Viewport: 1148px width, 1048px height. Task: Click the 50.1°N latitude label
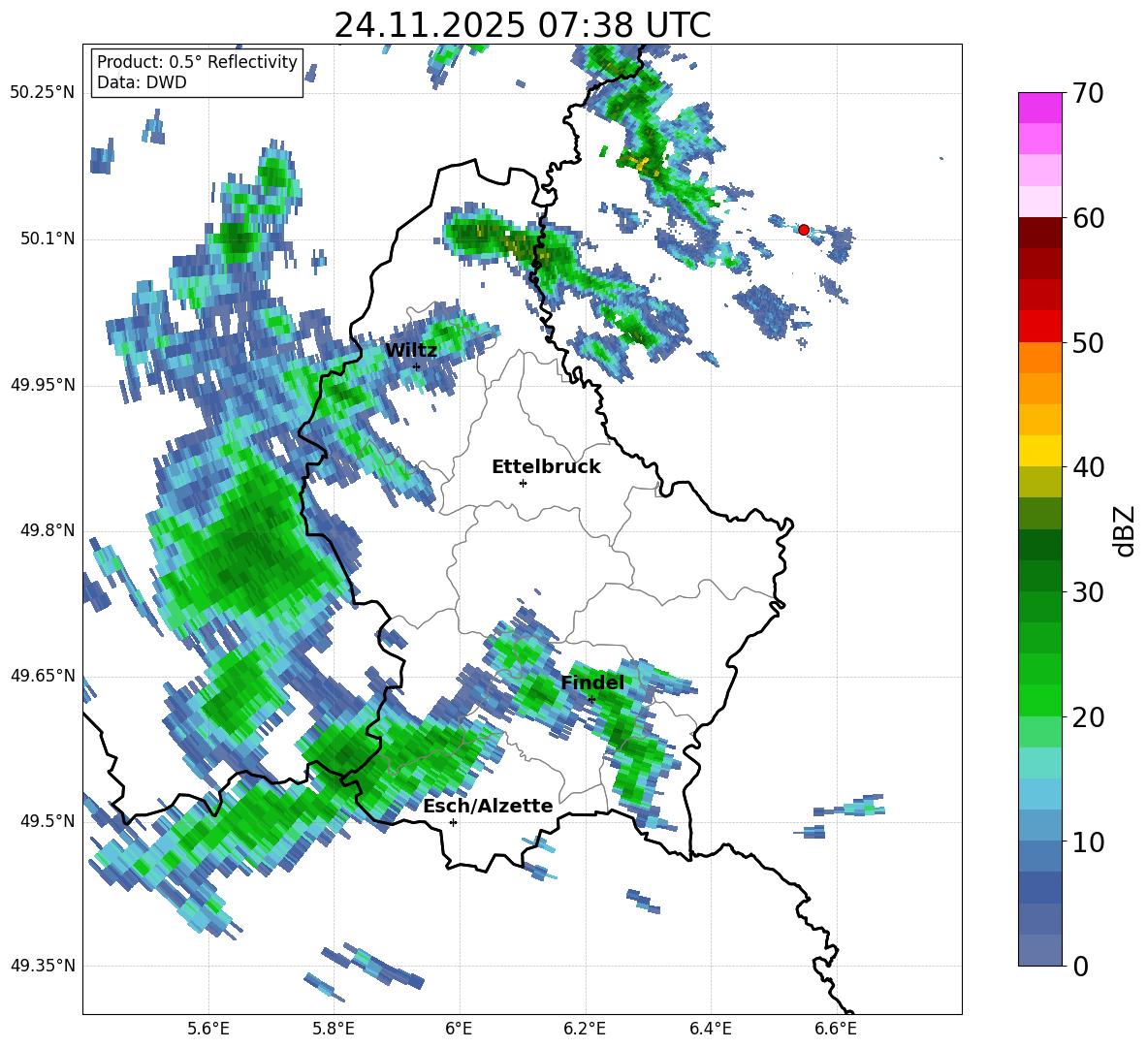pyautogui.click(x=48, y=238)
